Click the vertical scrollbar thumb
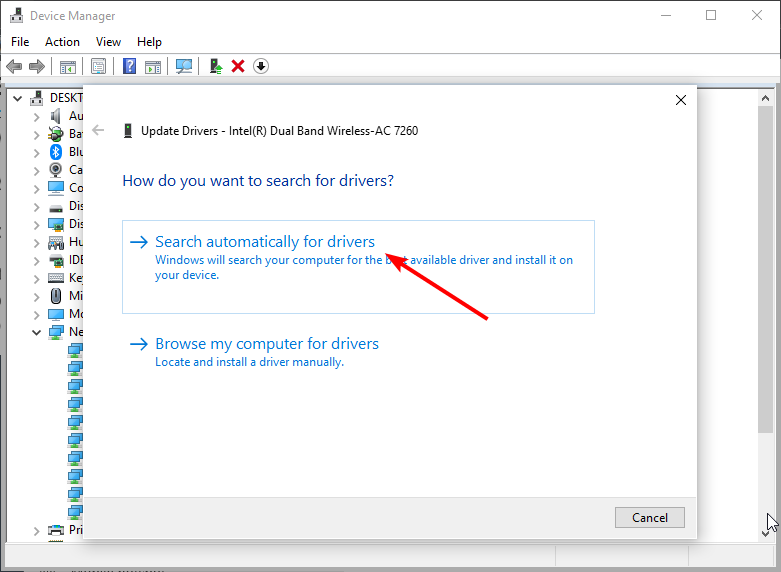This screenshot has height=572, width=781. click(x=766, y=270)
